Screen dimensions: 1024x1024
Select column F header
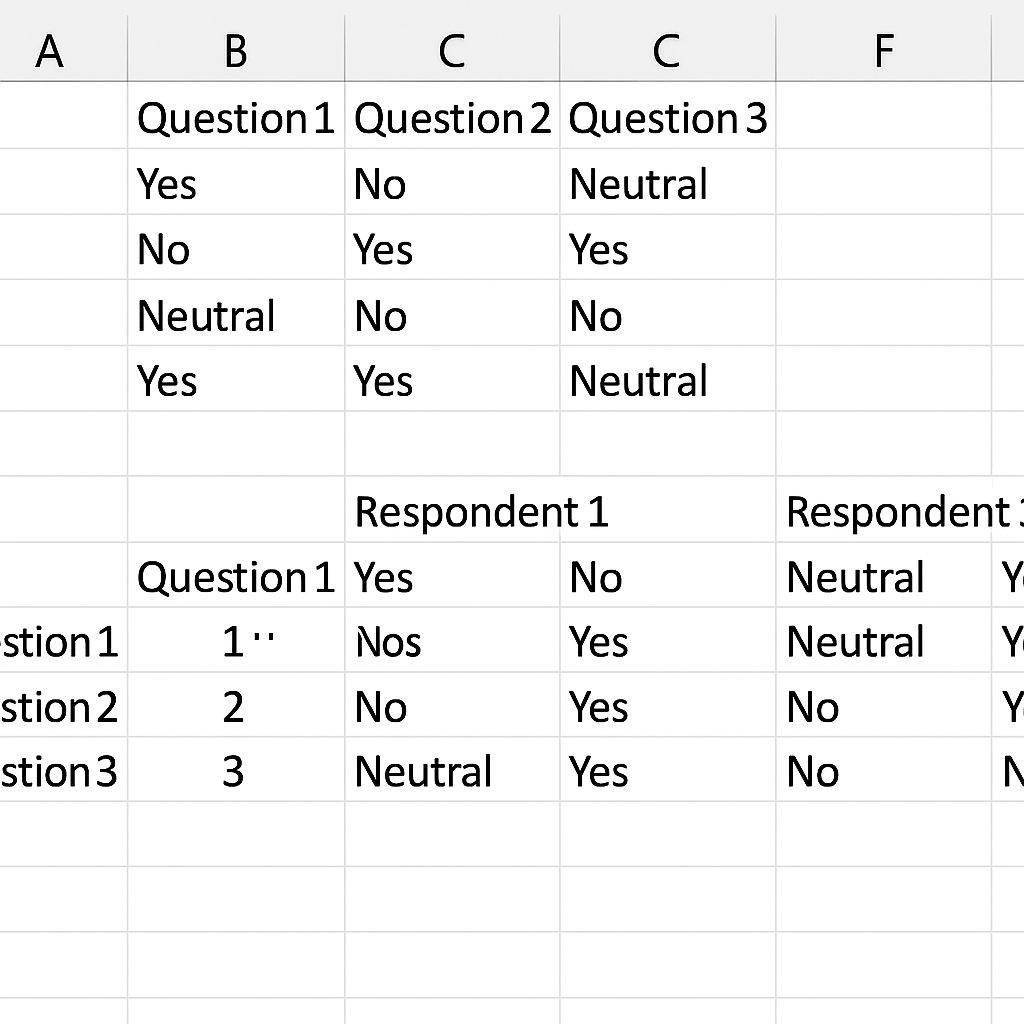tap(884, 51)
